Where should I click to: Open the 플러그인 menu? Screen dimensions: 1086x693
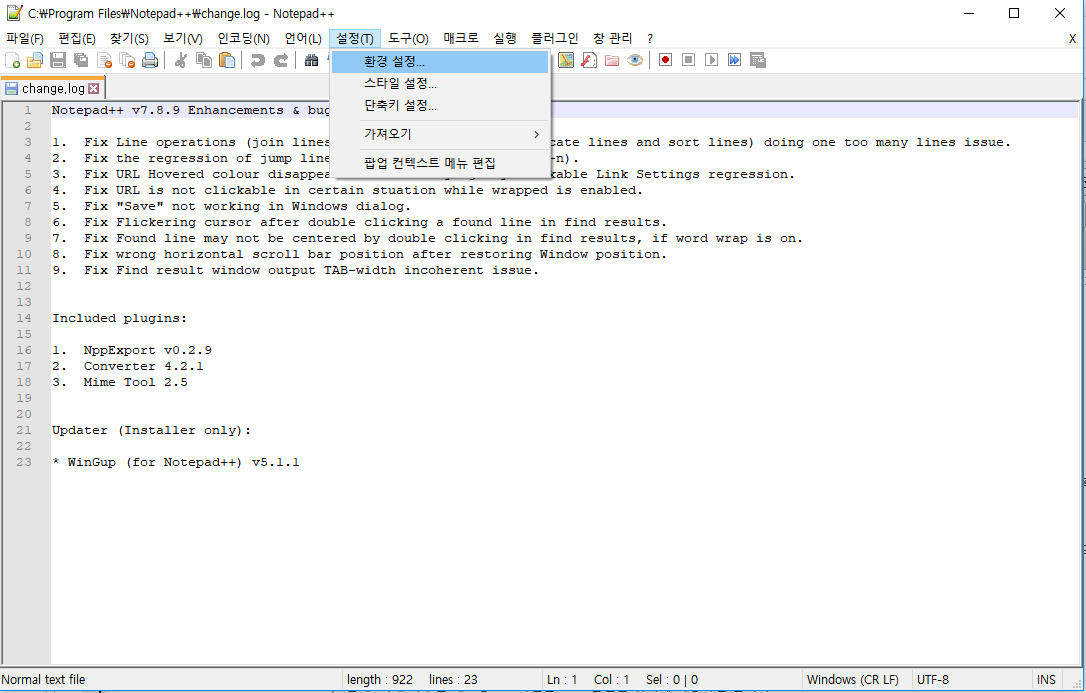[x=554, y=38]
